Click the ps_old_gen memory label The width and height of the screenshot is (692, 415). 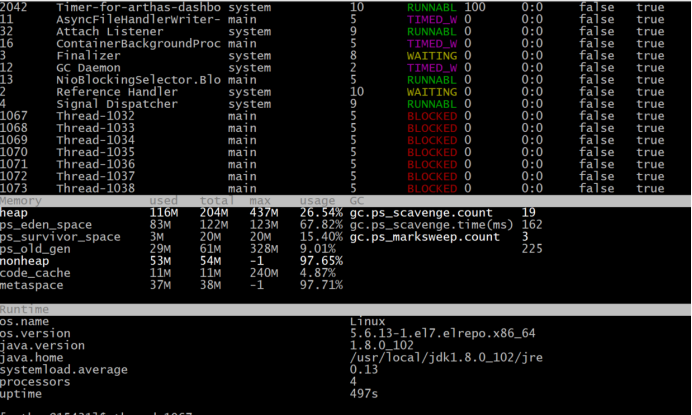tap(36, 249)
